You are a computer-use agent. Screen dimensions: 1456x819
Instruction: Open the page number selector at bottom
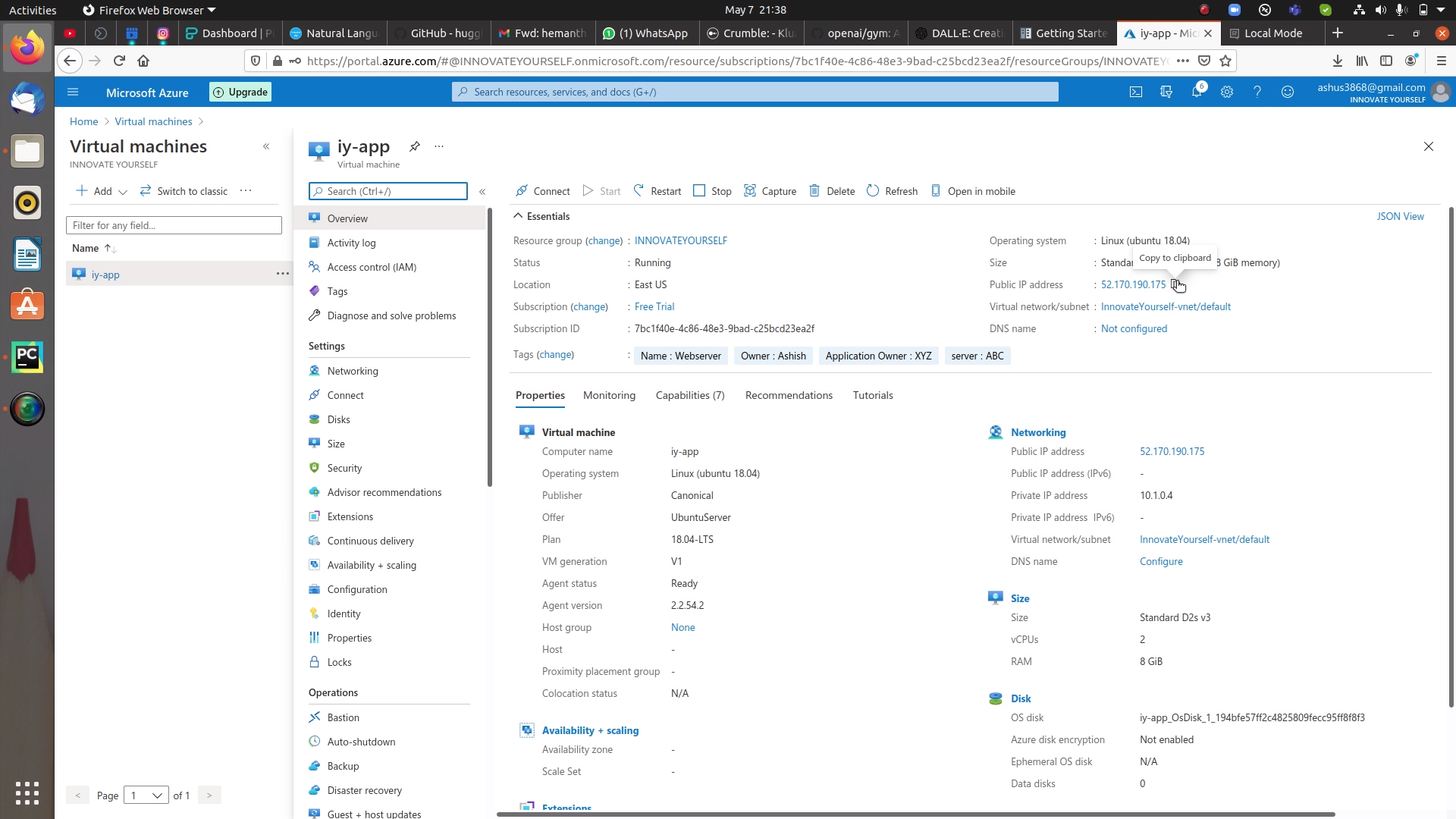146,795
